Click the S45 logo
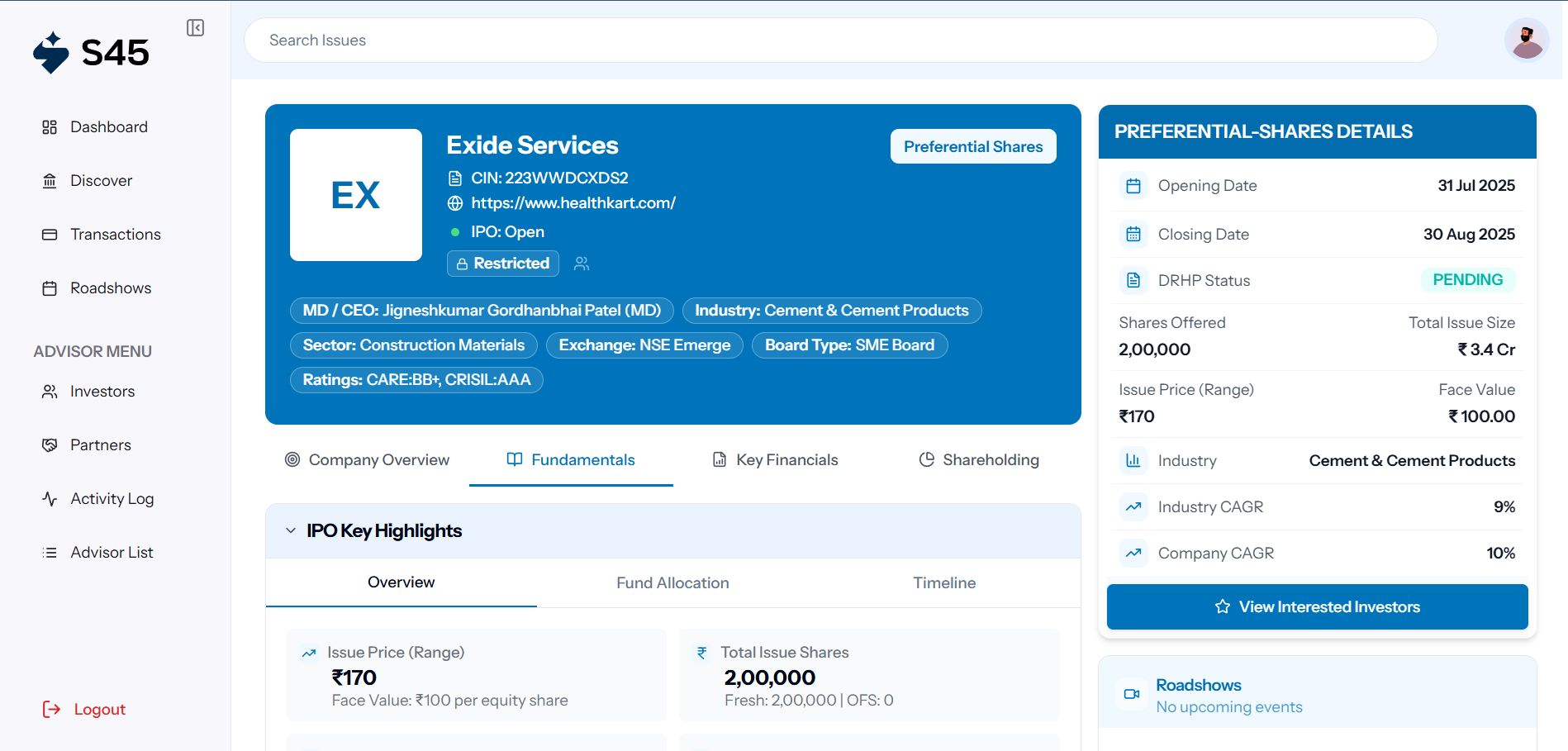 point(92,53)
